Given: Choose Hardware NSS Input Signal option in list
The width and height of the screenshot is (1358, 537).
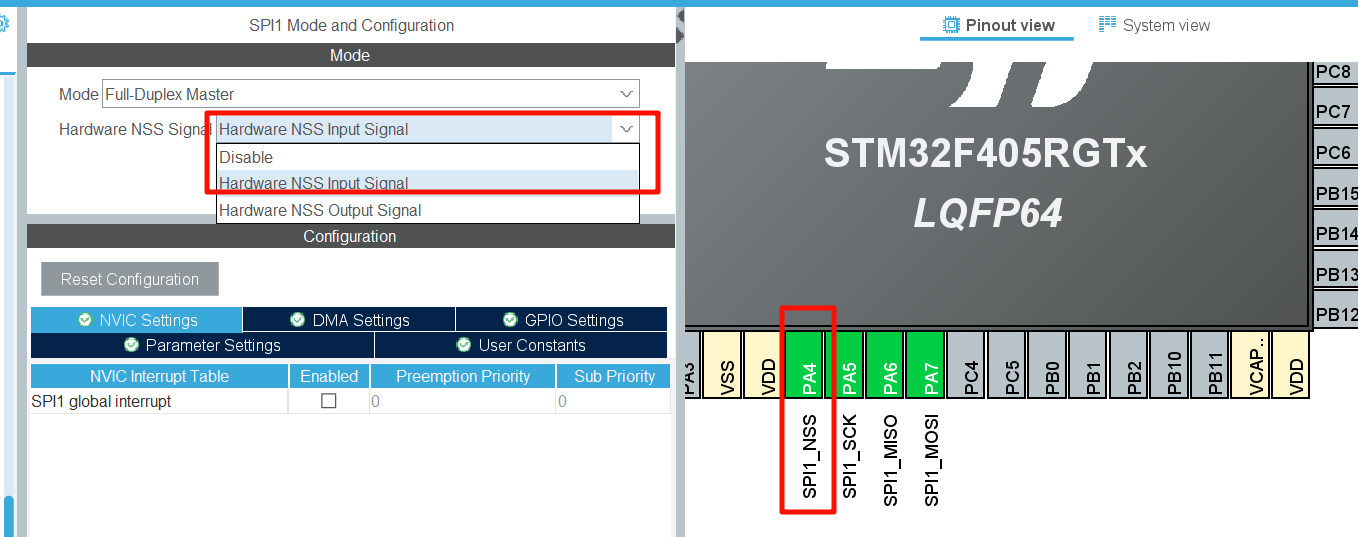Looking at the screenshot, I should tap(427, 183).
